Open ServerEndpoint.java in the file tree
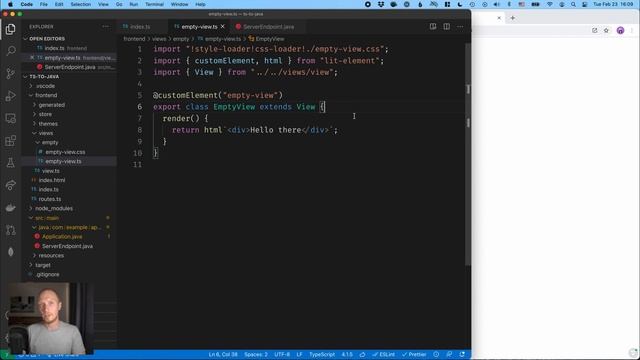The image size is (640, 360). pyautogui.click(x=67, y=246)
